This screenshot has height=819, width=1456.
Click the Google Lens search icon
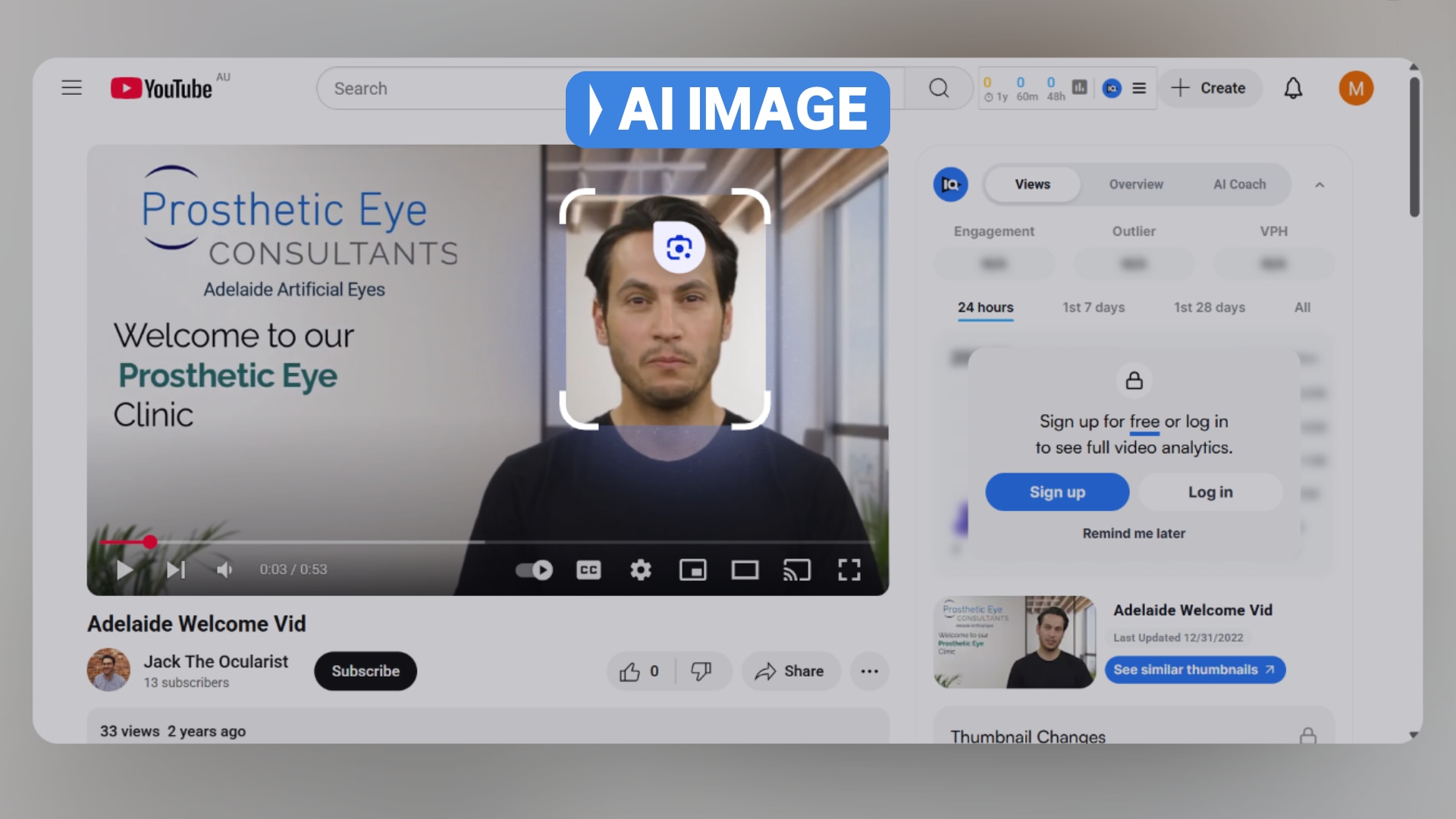[679, 248]
